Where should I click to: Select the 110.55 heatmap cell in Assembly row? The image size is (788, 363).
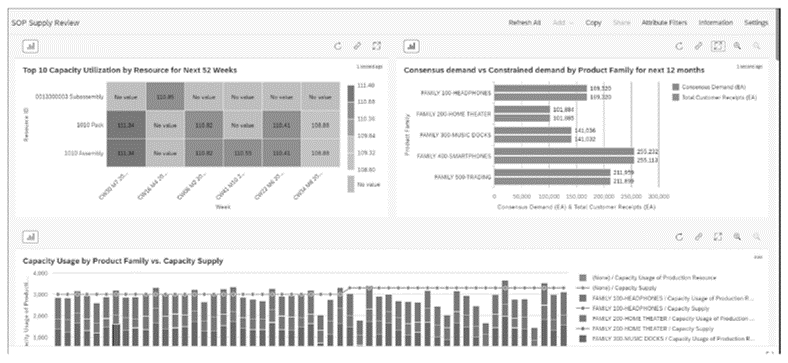[x=242, y=152]
